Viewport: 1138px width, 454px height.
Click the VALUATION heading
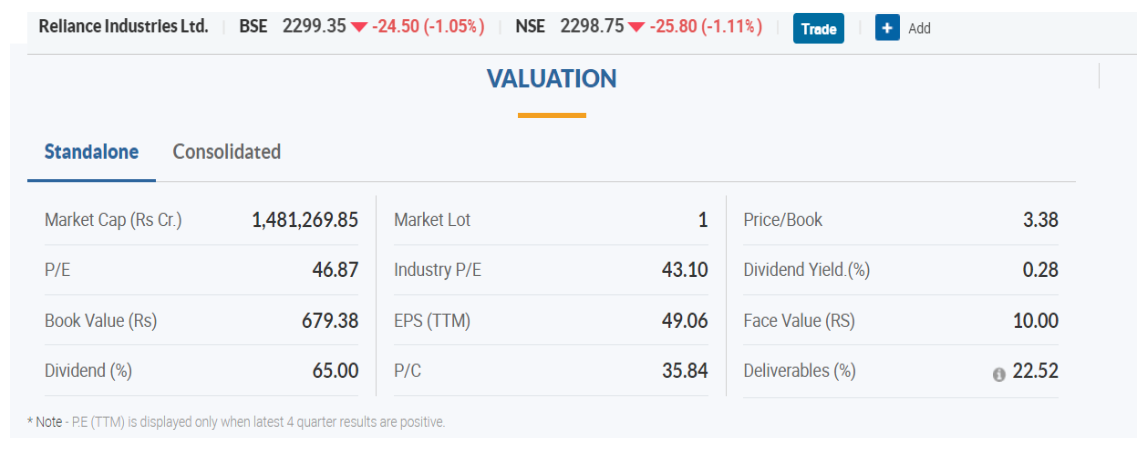click(552, 78)
